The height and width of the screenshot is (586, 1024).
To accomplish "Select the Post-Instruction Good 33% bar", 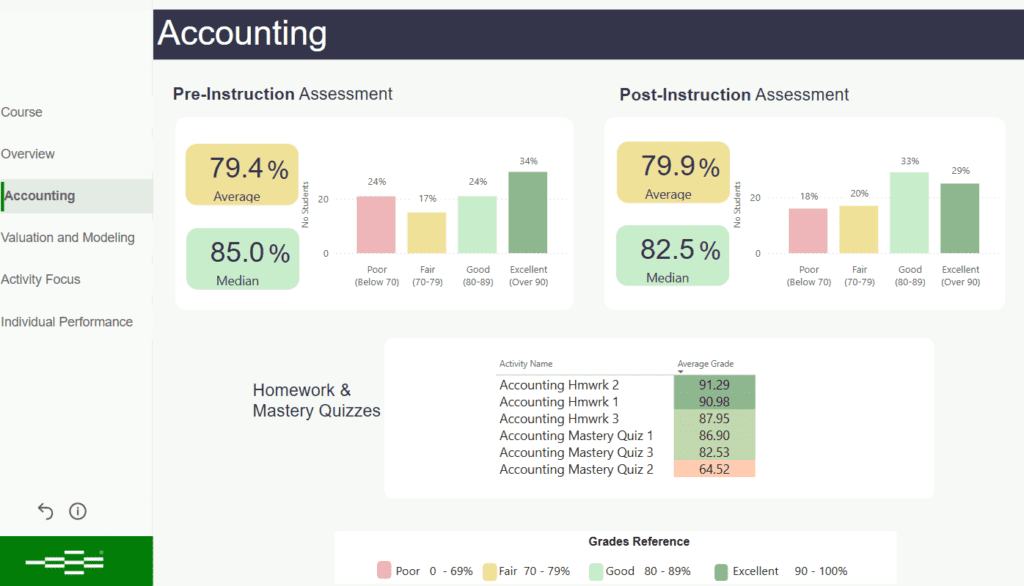I will coord(909,212).
